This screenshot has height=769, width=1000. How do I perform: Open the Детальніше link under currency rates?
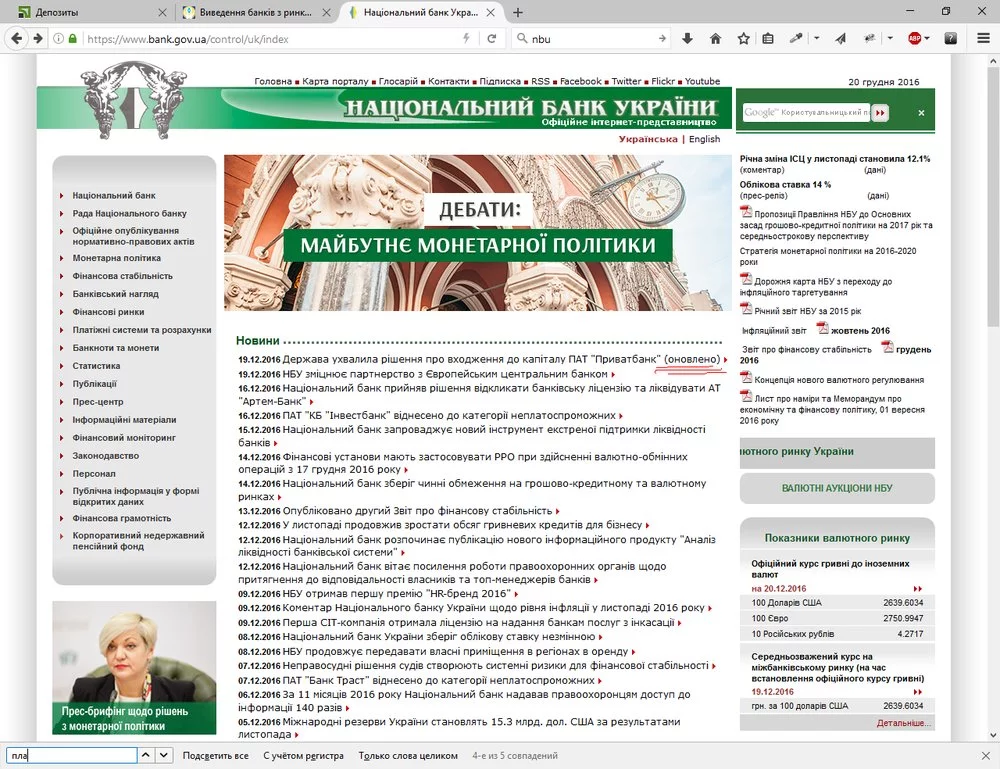click(x=904, y=723)
